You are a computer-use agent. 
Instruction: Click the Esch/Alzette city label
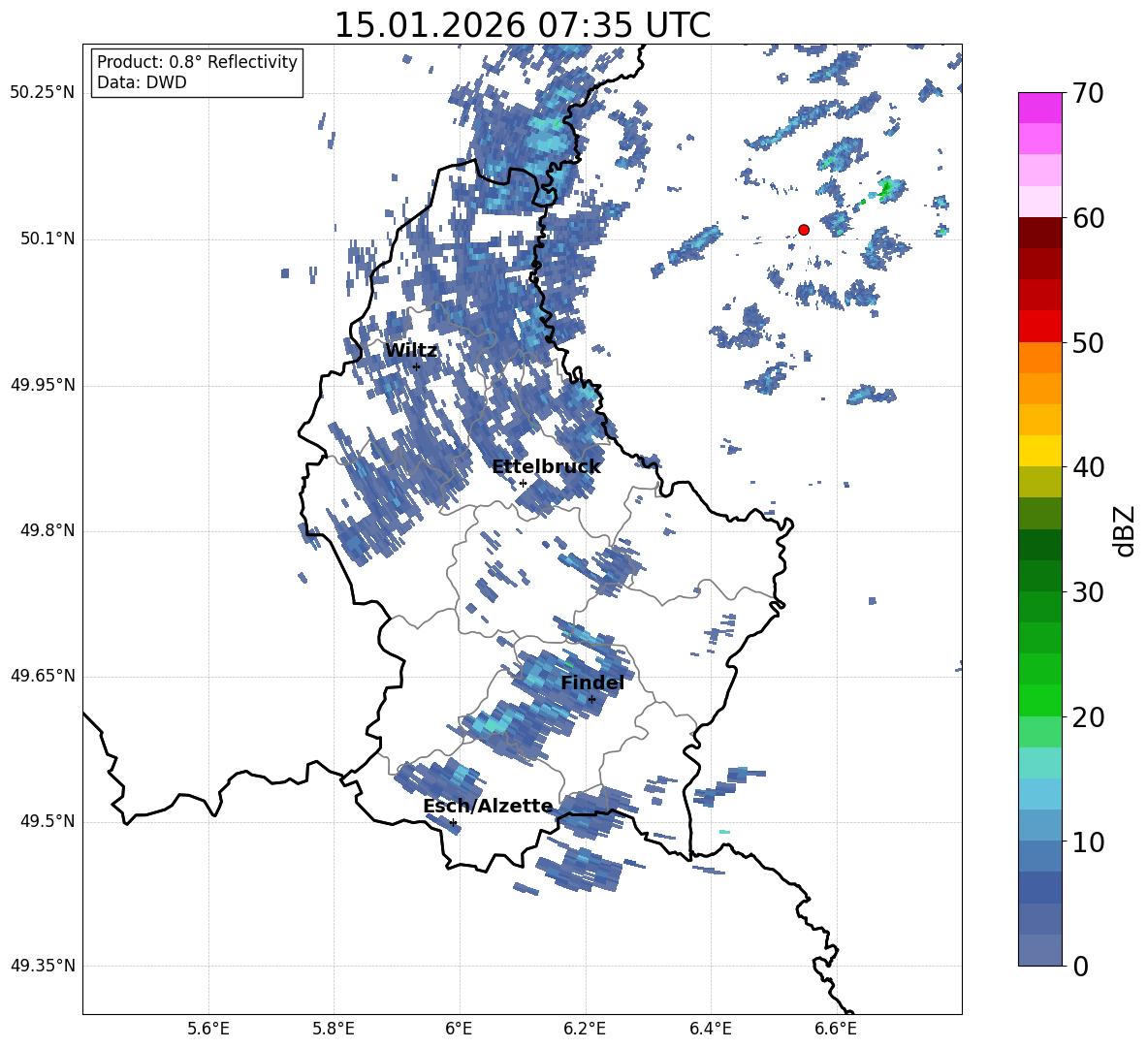point(488,806)
